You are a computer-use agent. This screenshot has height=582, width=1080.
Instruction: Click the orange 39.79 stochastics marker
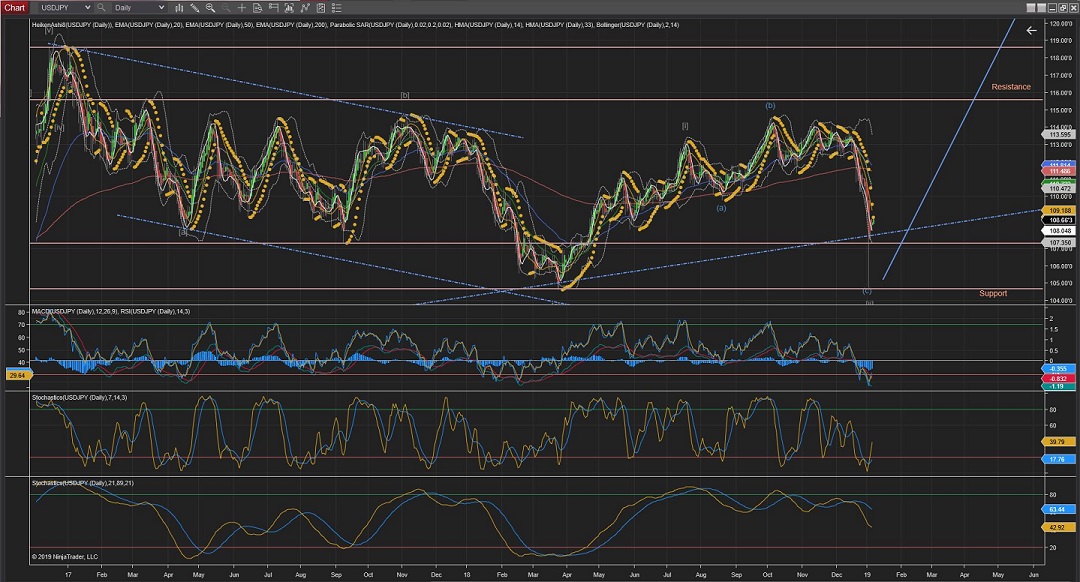[1060, 442]
